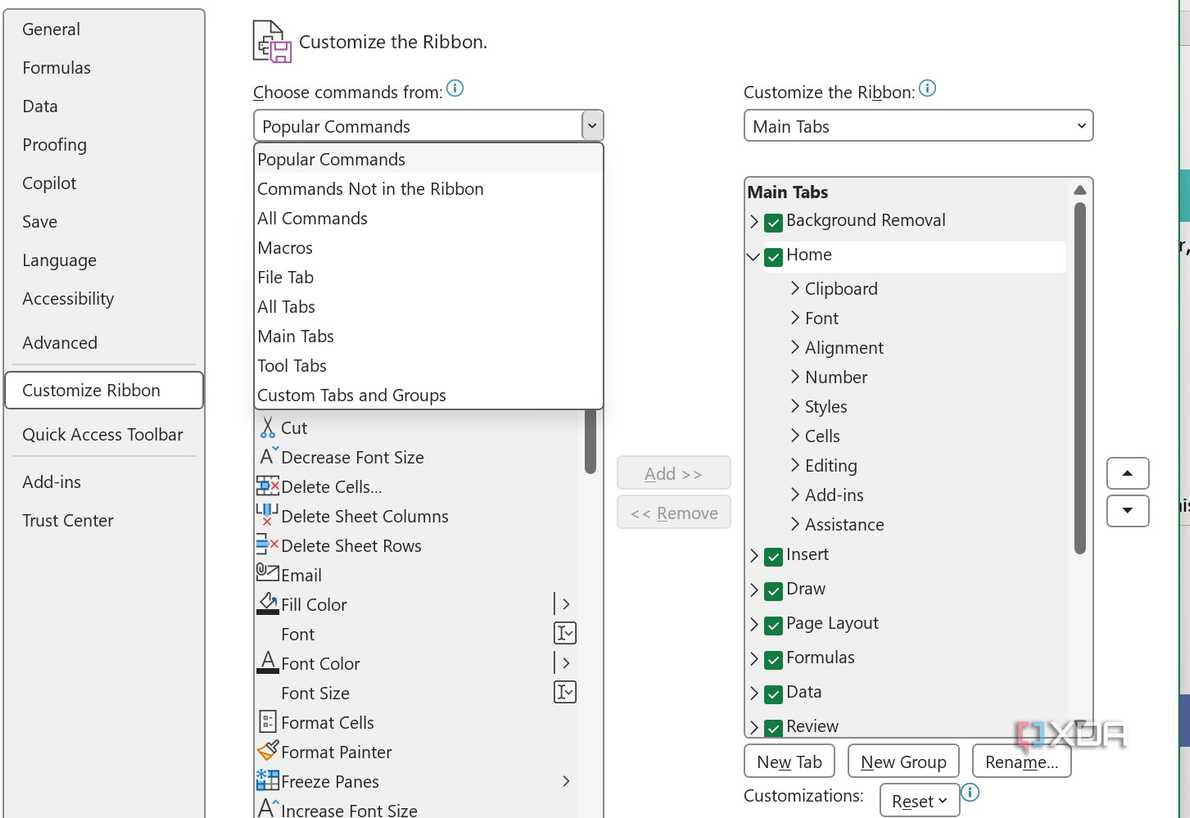This screenshot has height=818, width=1190.
Task: Click the Delete Sheet Rows icon
Action: coord(267,545)
